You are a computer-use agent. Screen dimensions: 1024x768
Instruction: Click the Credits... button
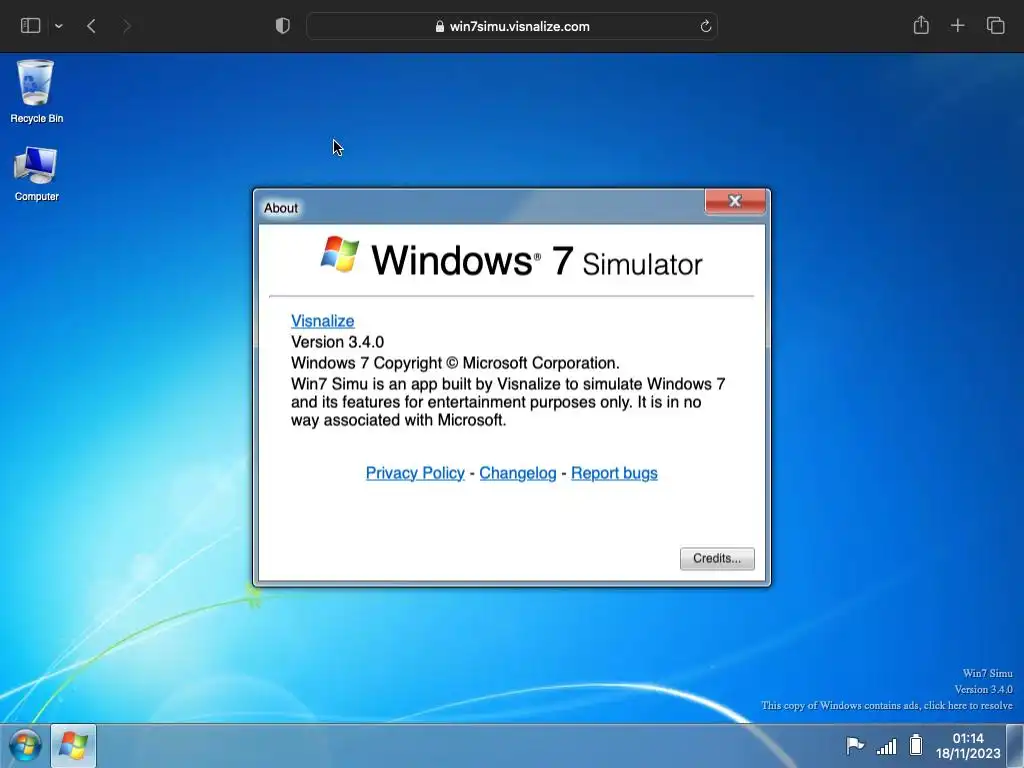pyautogui.click(x=717, y=558)
